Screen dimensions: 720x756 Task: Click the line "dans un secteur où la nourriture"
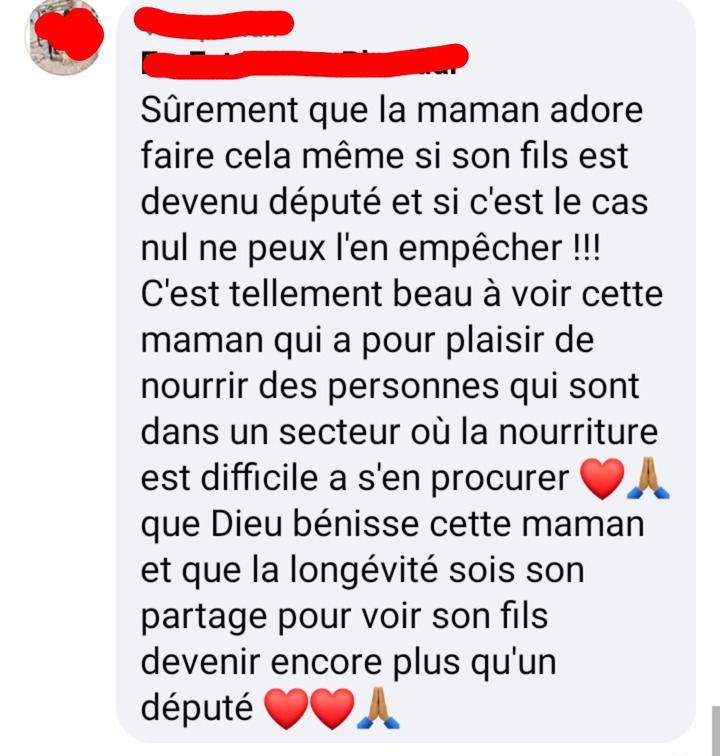[399, 432]
